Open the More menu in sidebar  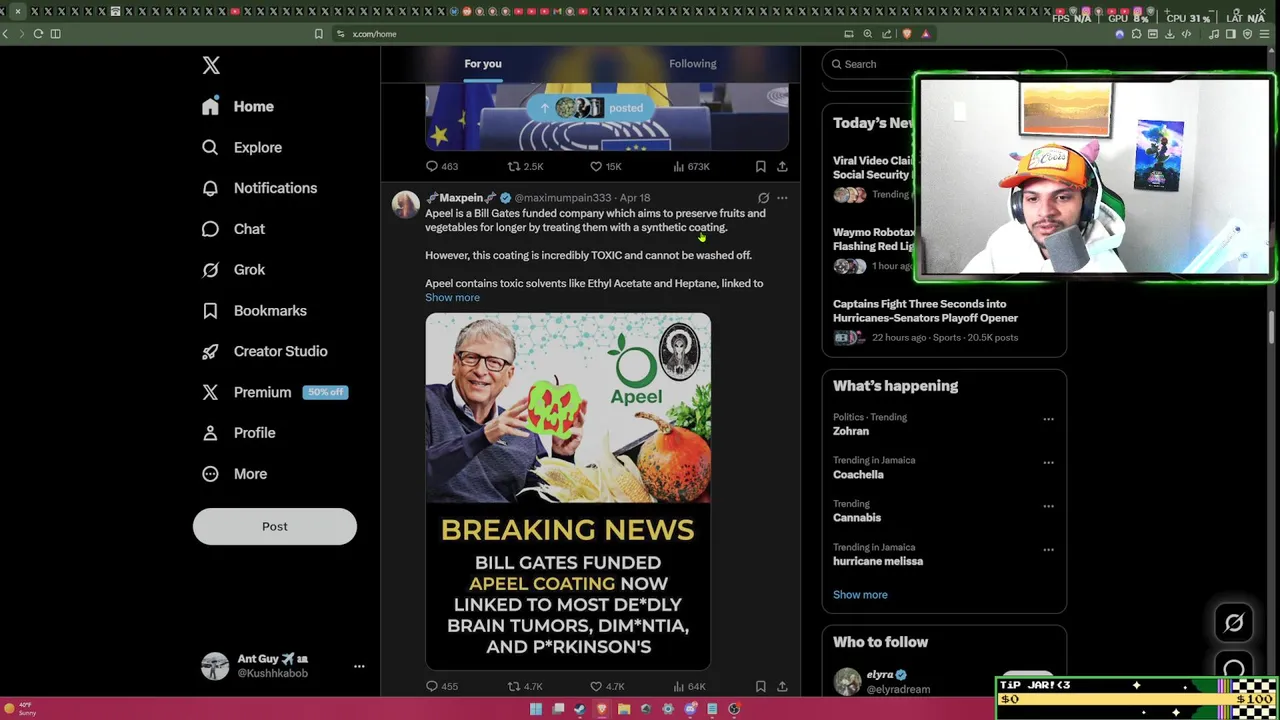(x=234, y=474)
